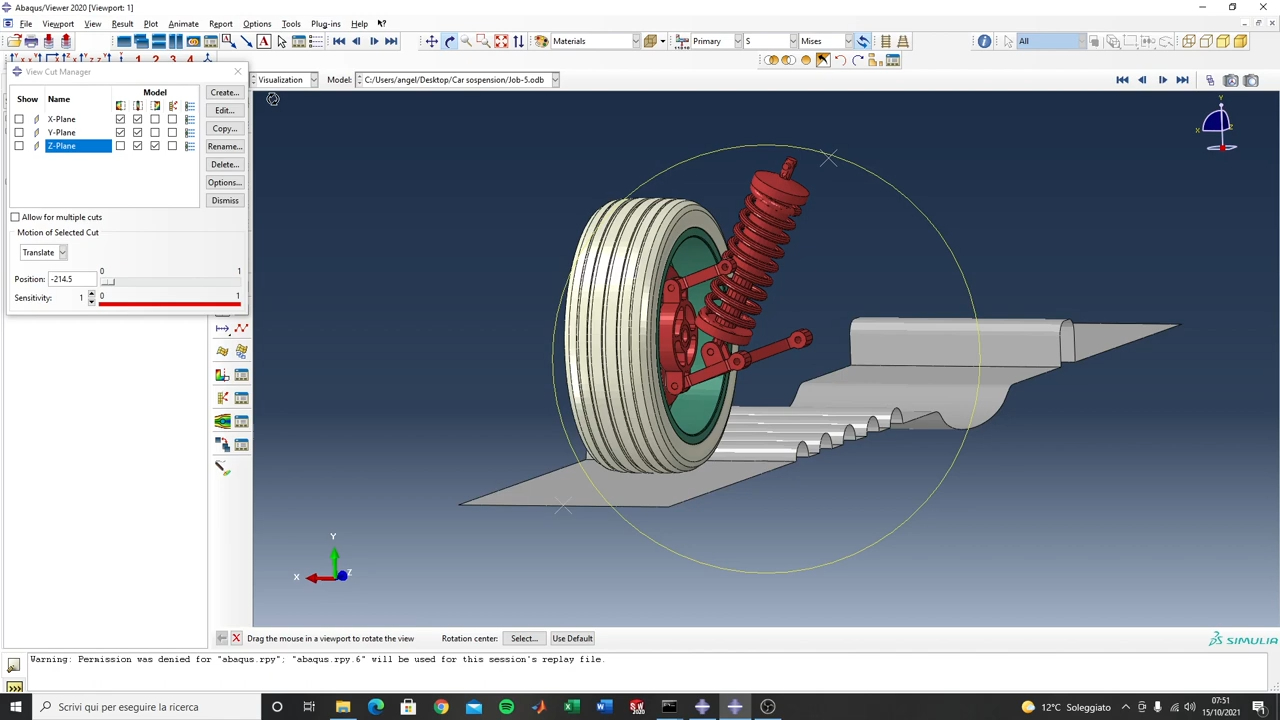Viewport: 1280px width, 720px height.
Task: Select the Magnify View tool
Action: pyautogui.click(x=466, y=41)
